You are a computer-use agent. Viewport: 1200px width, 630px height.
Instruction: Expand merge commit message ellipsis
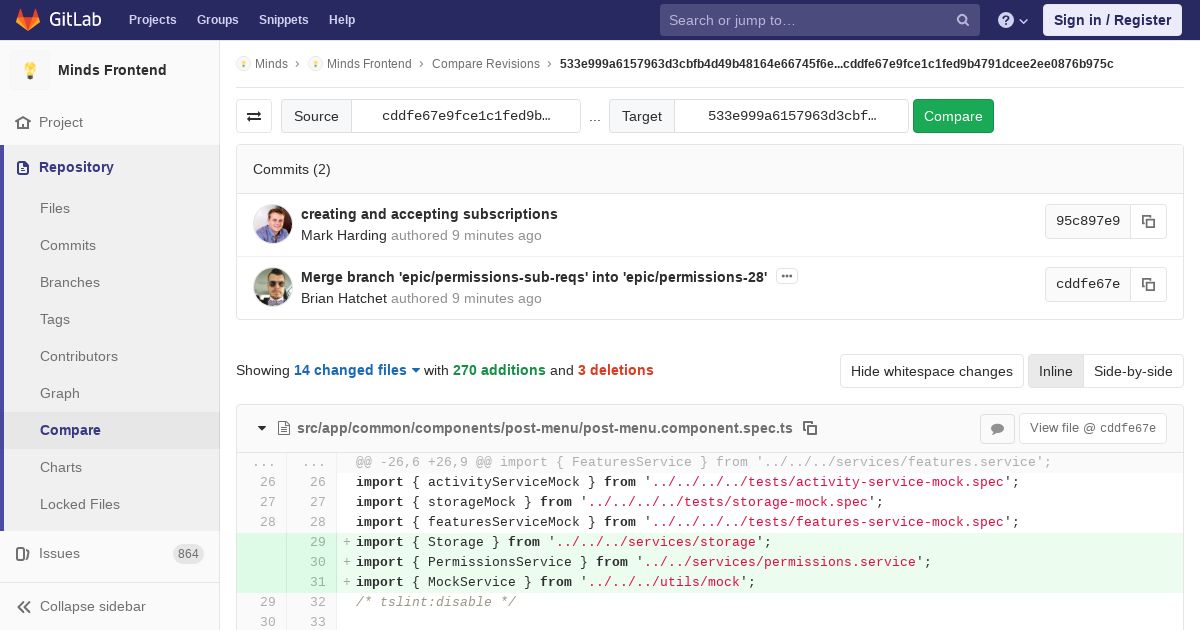pyautogui.click(x=787, y=276)
